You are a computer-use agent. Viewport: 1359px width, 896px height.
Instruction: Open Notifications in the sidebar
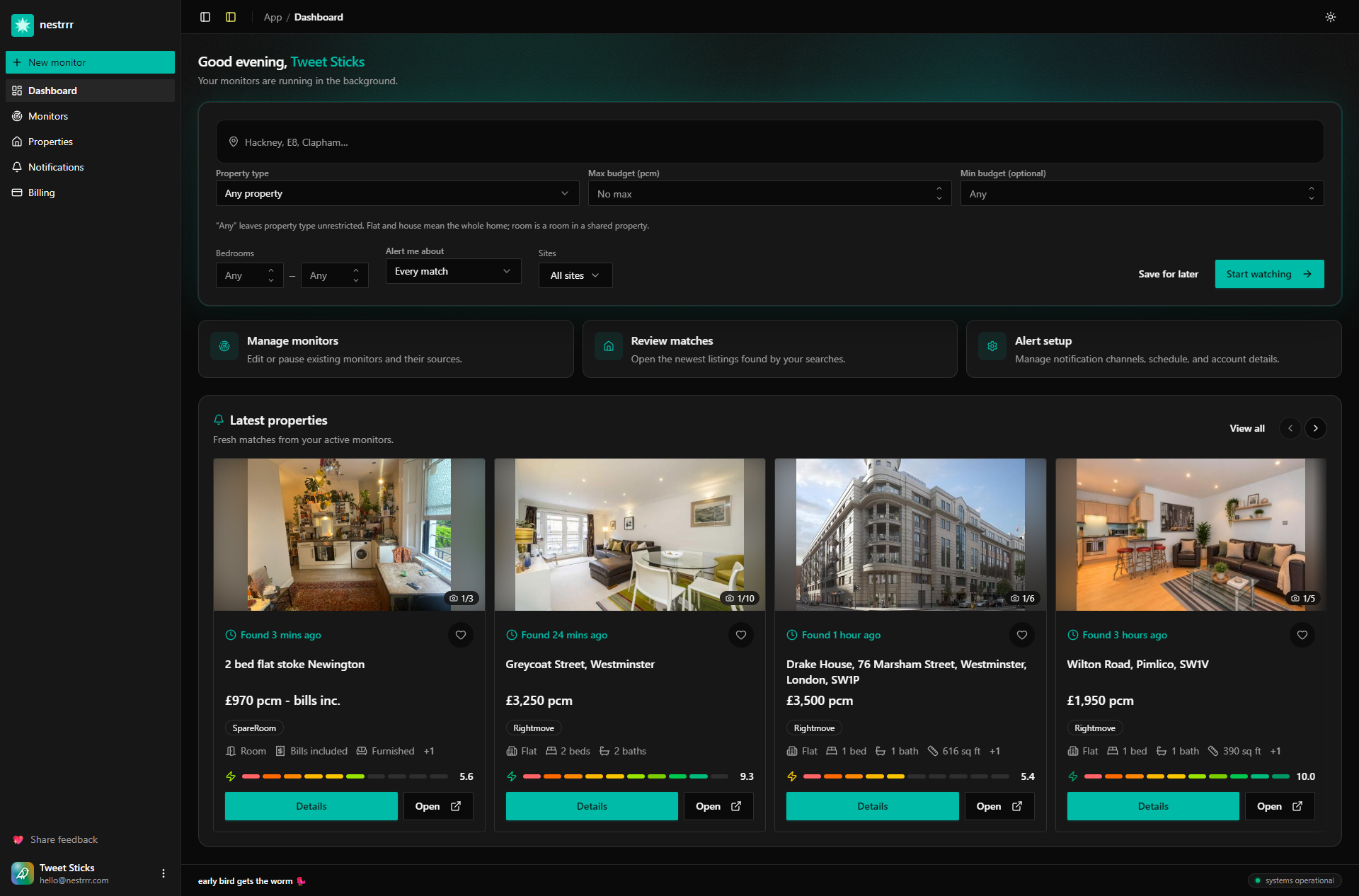(x=91, y=167)
